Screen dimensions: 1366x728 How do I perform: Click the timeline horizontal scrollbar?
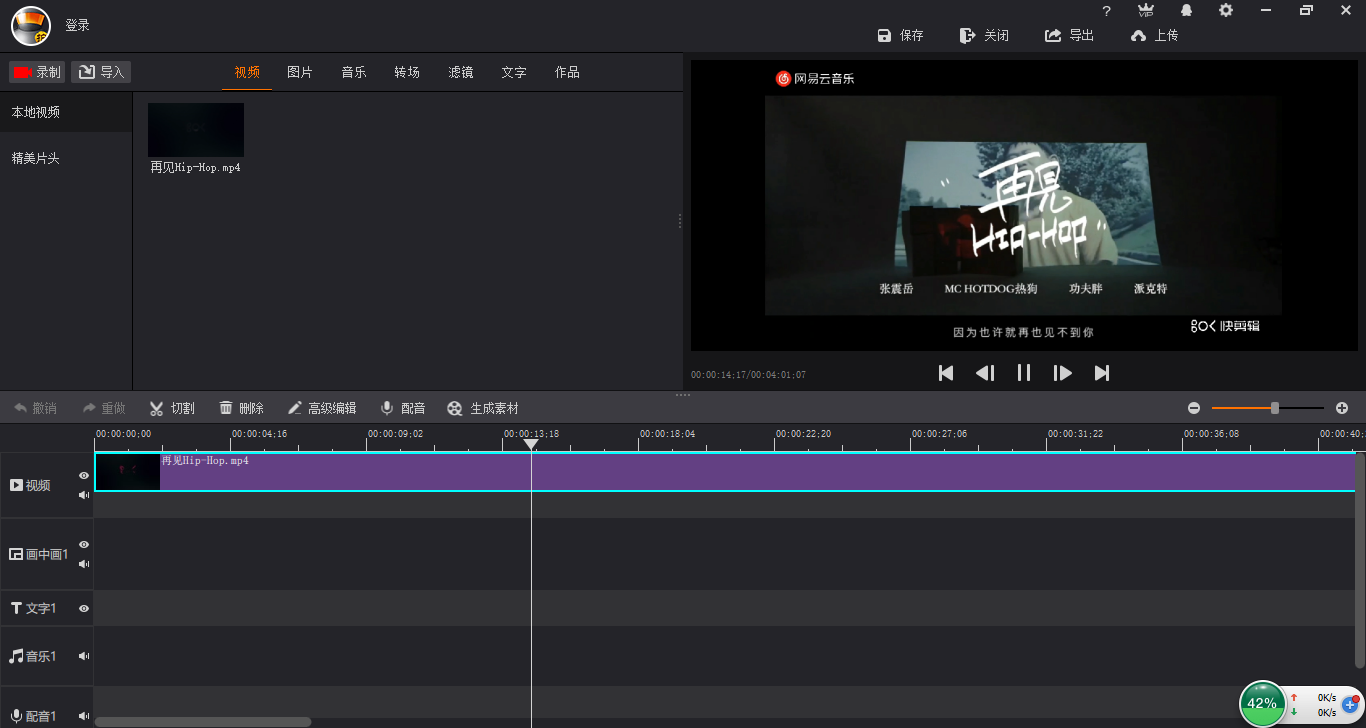[x=203, y=722]
